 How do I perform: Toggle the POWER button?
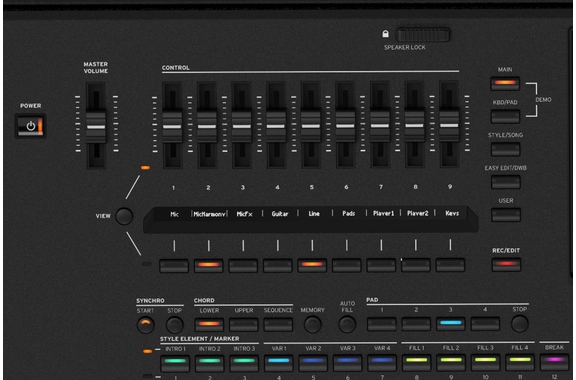(30, 126)
